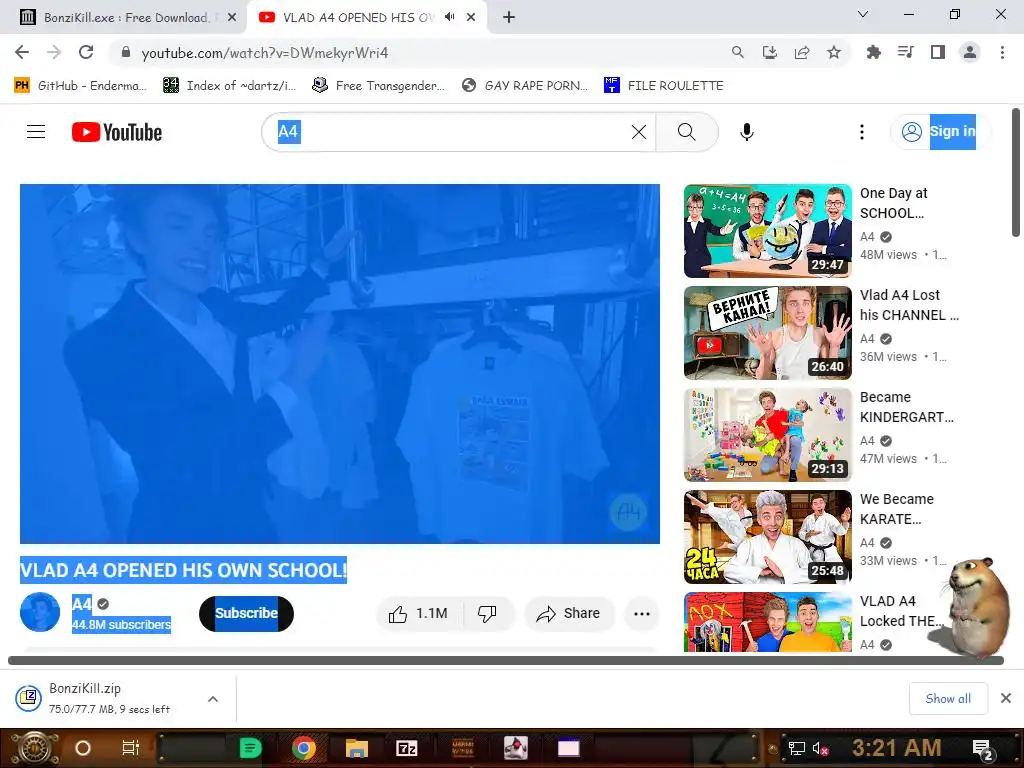The height and width of the screenshot is (768, 1024).
Task: Clear the YouTube search box
Action: coord(639,132)
